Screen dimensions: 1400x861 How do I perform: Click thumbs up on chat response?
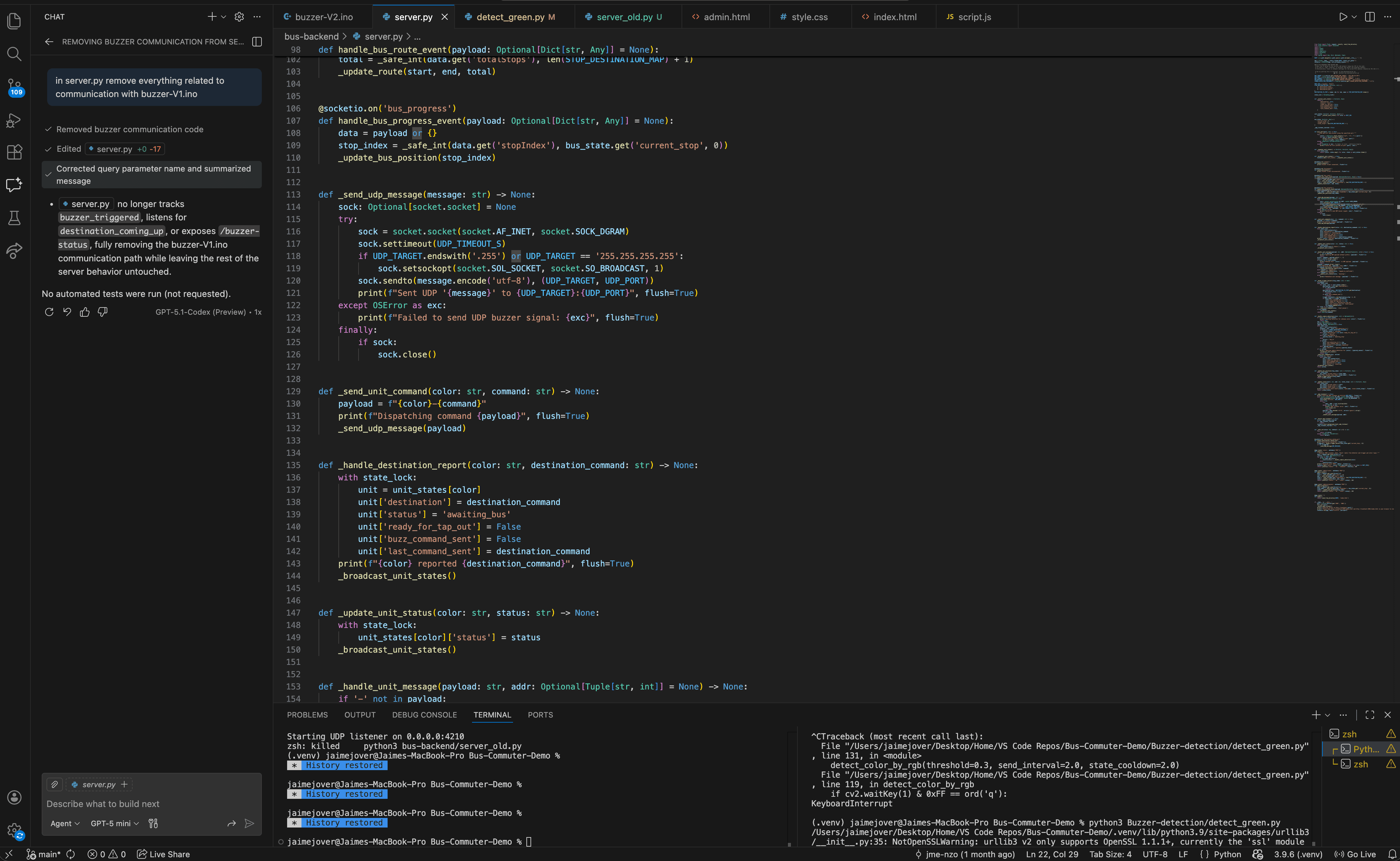point(85,312)
